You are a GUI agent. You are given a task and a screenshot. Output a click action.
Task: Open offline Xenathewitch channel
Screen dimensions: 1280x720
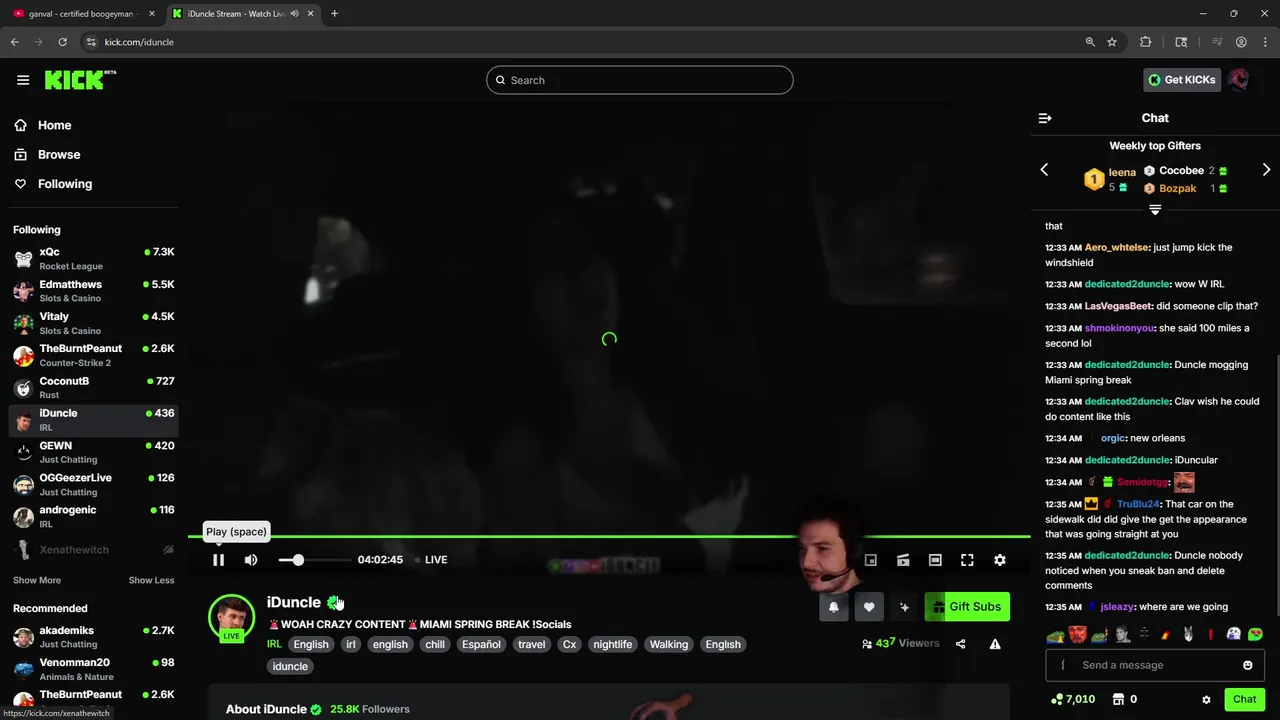coord(94,550)
